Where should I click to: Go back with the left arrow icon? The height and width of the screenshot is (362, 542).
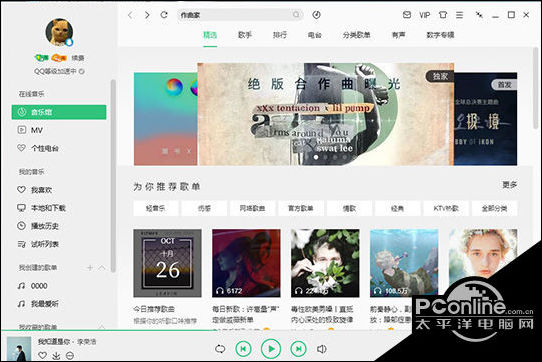tap(130, 15)
